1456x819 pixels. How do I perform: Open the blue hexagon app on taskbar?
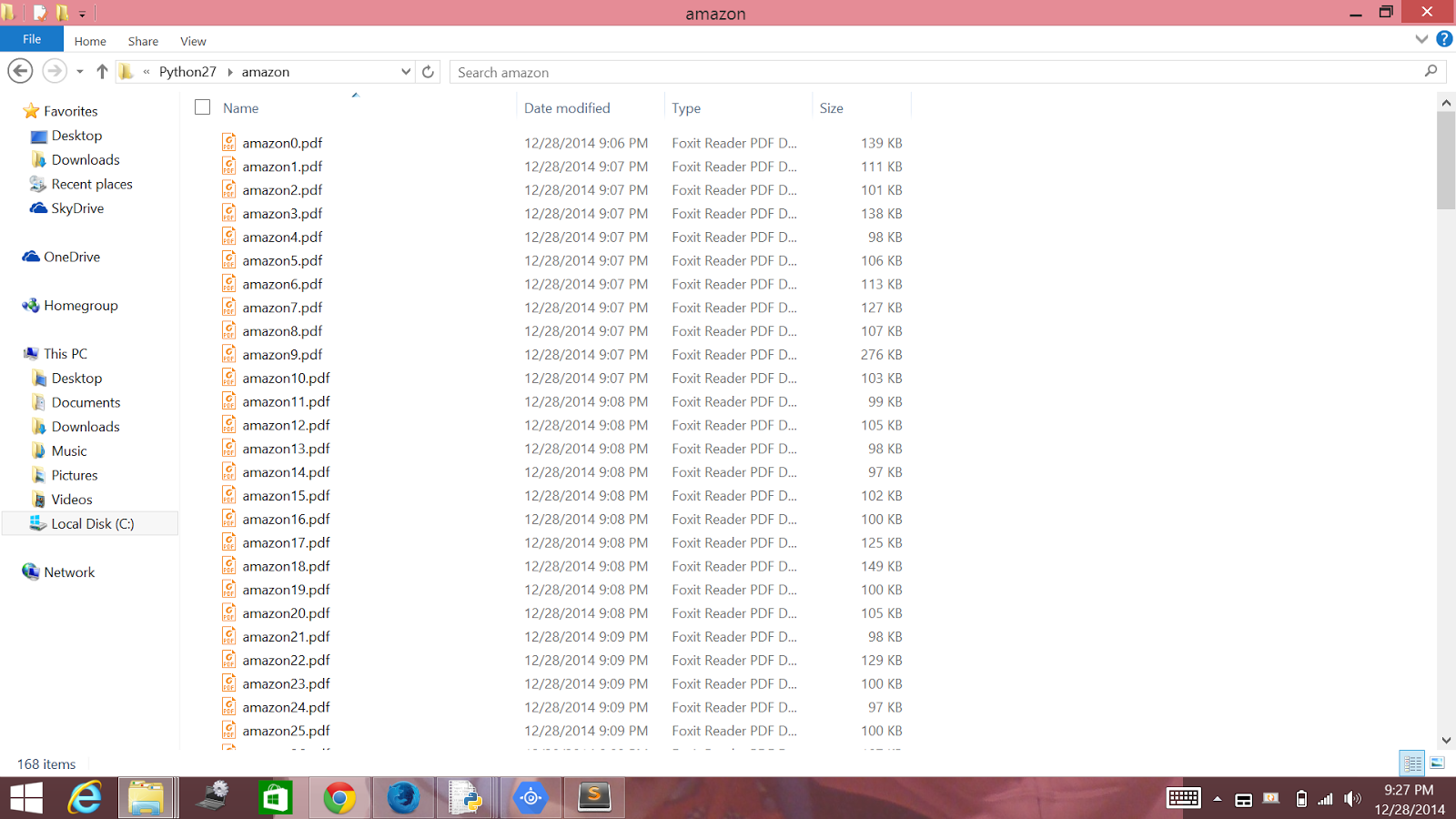[x=531, y=798]
